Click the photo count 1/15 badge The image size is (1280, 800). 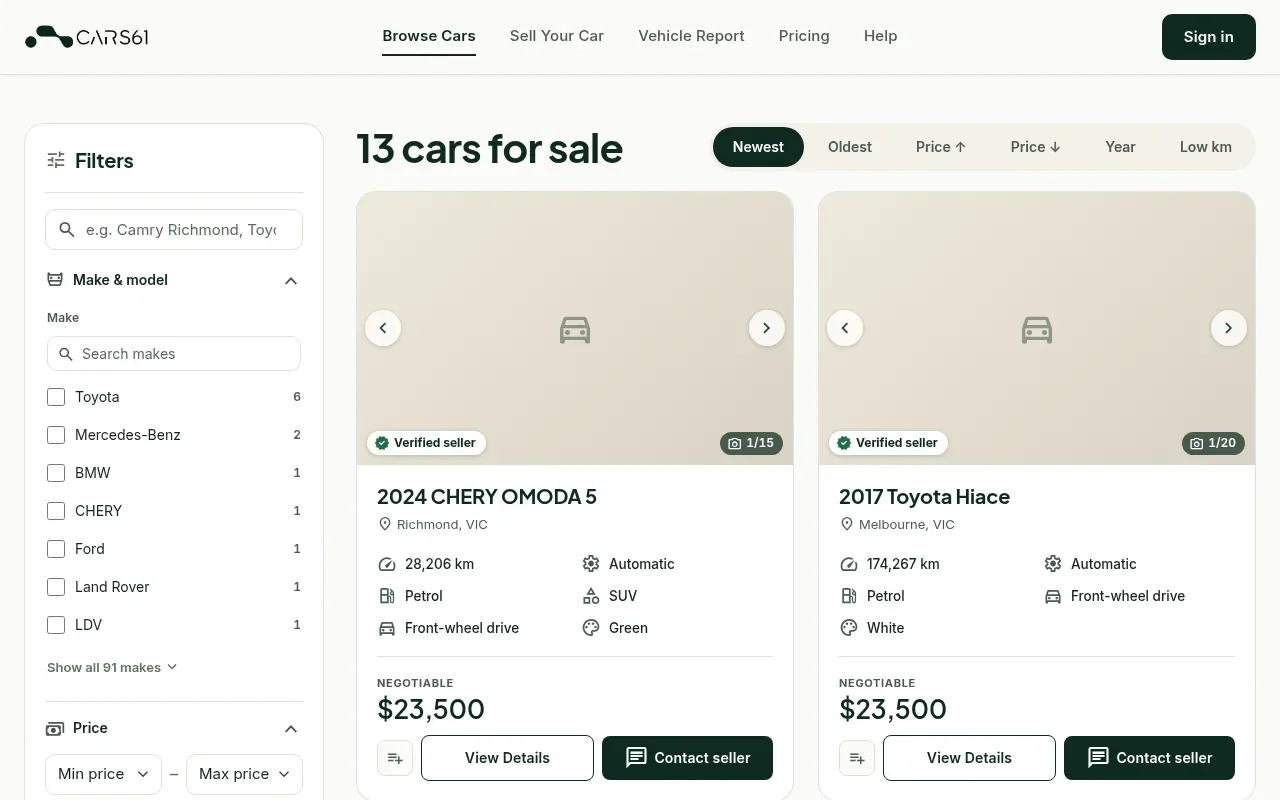(x=751, y=443)
